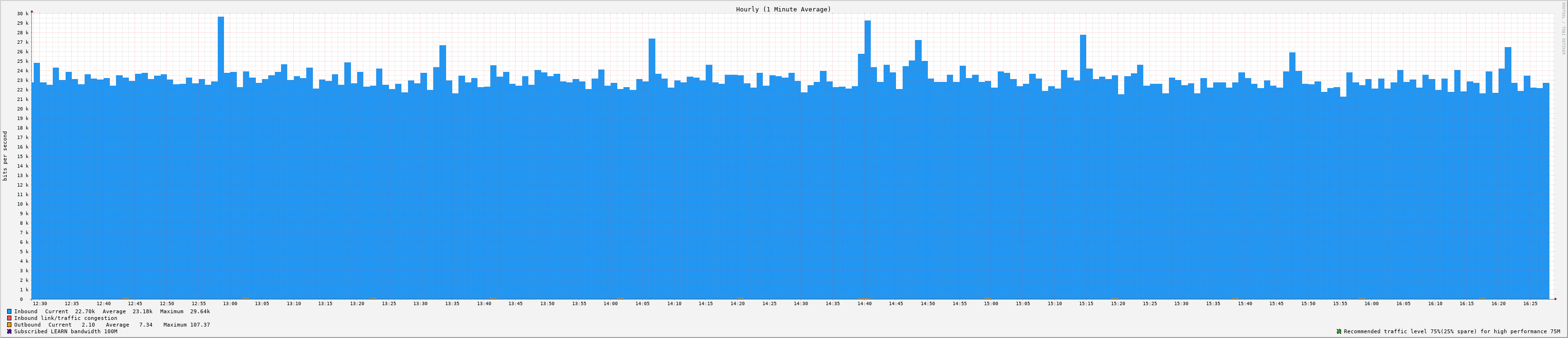This screenshot has height=338, width=1568.
Task: Click the 12:30 time axis label
Action: (40, 303)
